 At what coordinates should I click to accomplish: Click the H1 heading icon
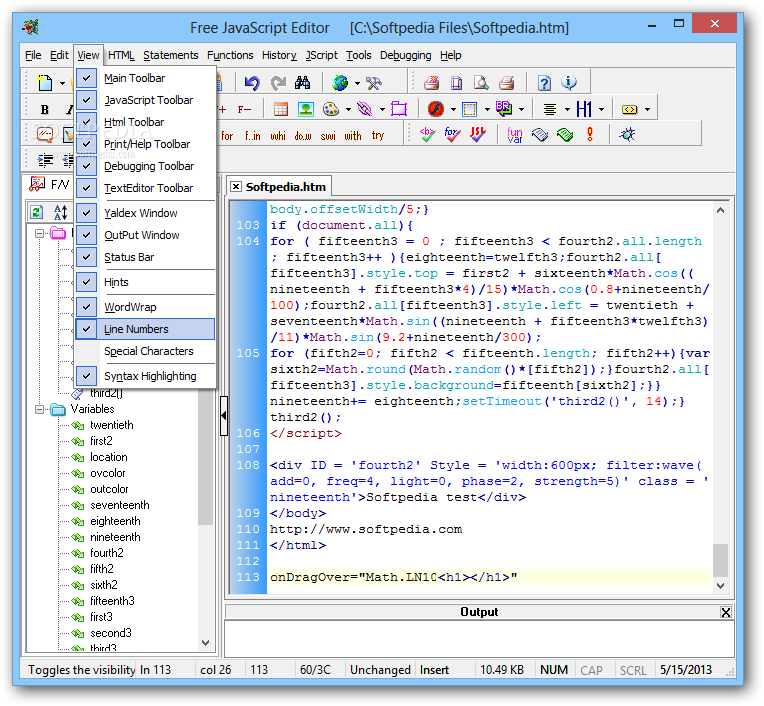584,109
